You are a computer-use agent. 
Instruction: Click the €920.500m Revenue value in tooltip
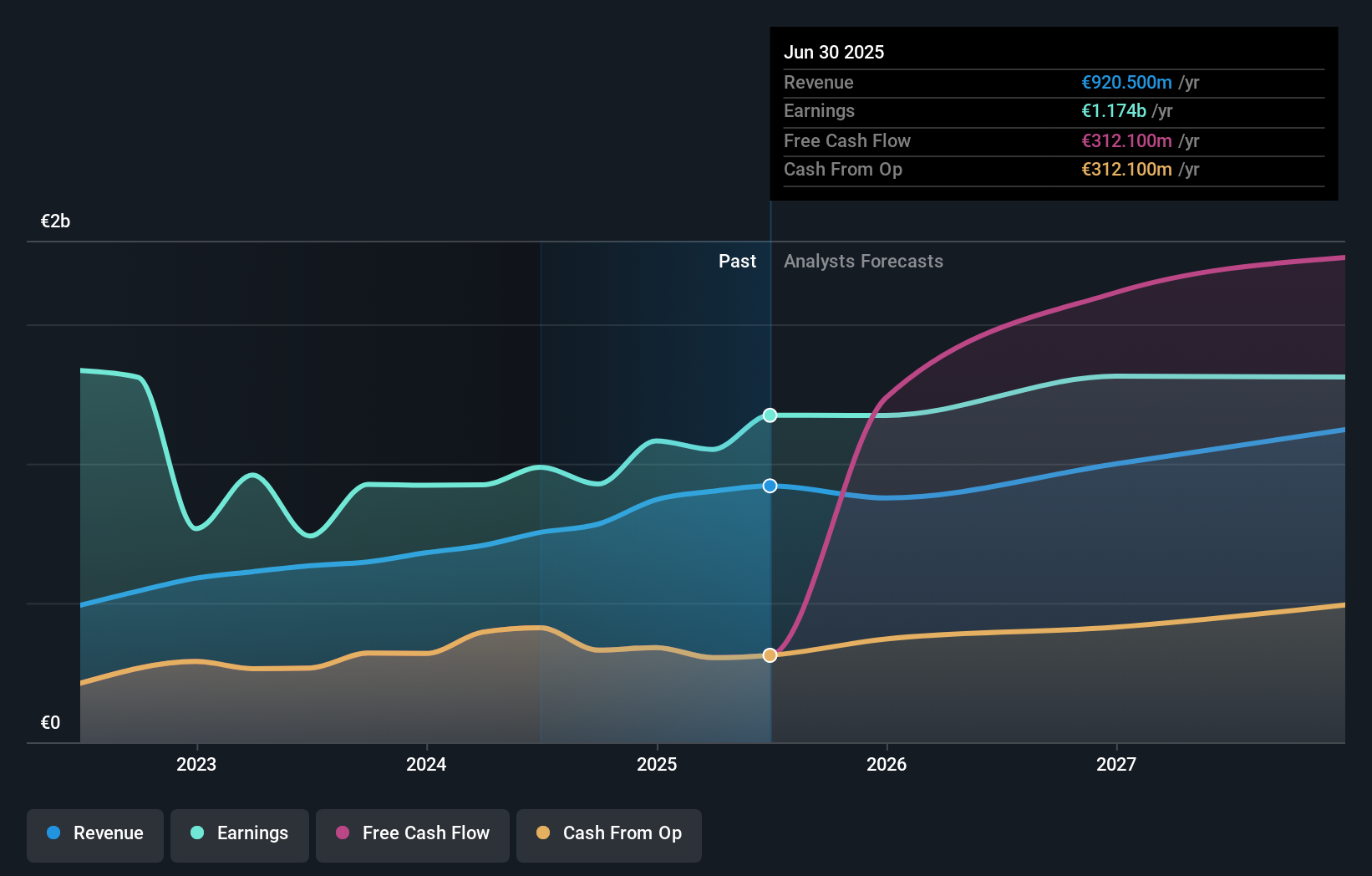pos(1126,83)
